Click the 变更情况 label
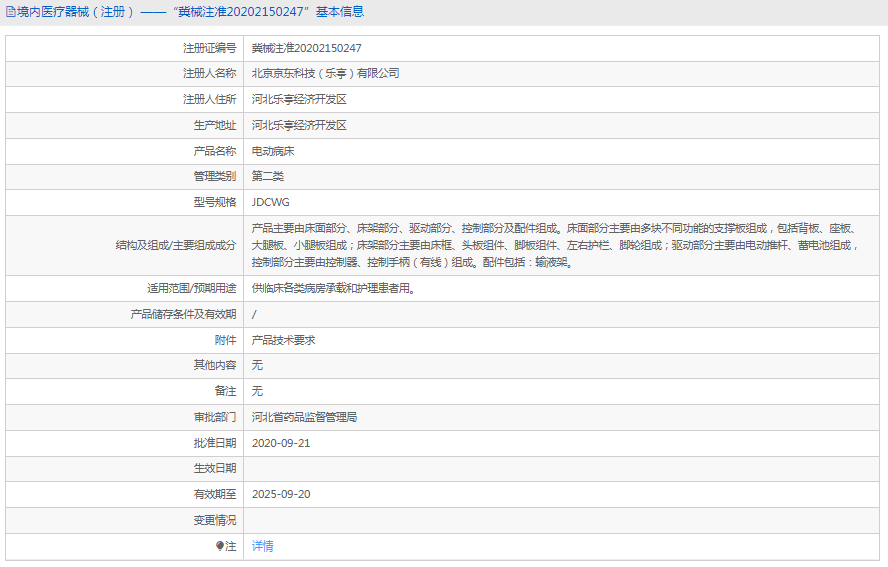 point(215,520)
